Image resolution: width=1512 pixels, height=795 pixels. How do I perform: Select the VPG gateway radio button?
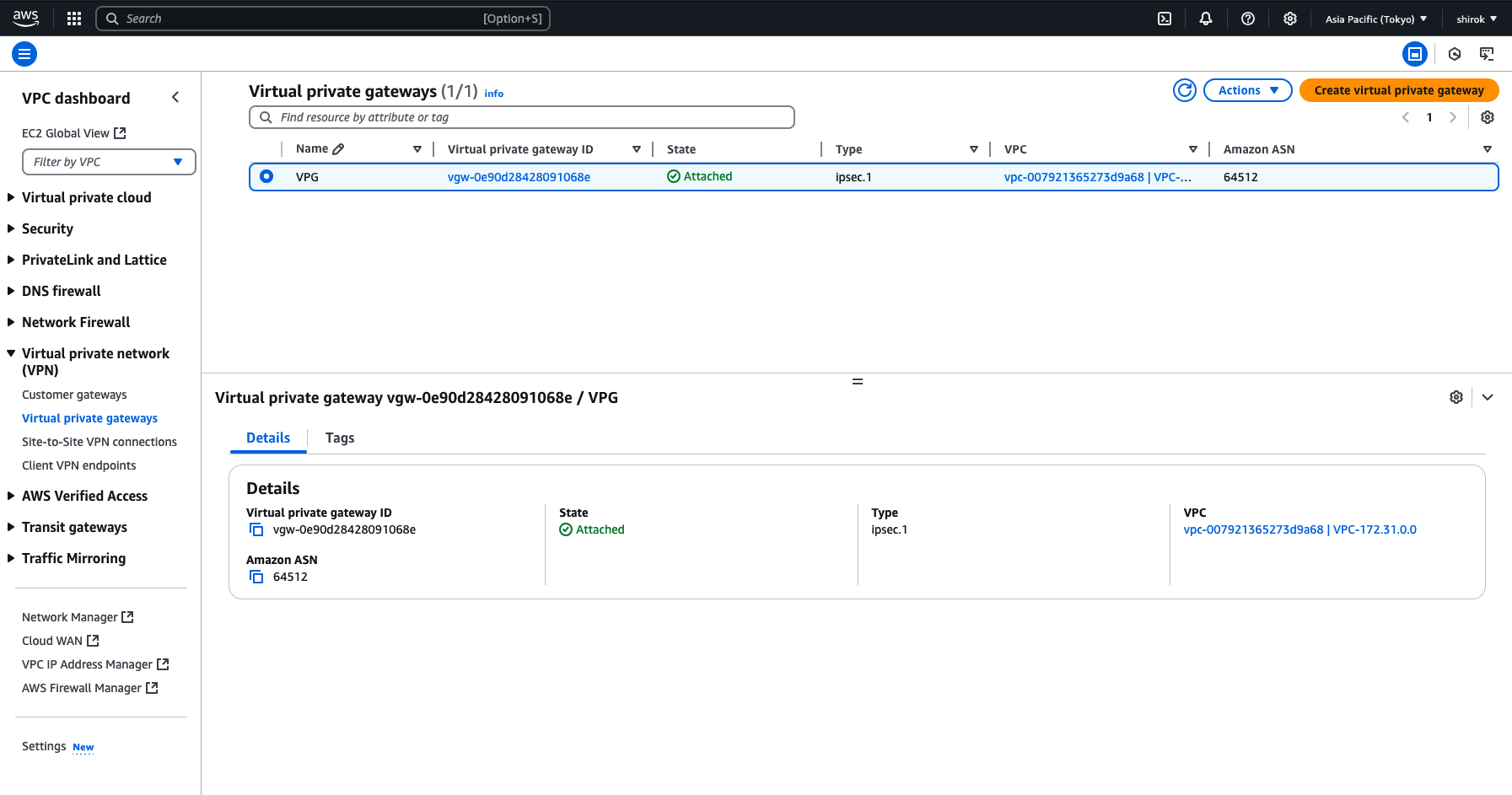(x=266, y=177)
